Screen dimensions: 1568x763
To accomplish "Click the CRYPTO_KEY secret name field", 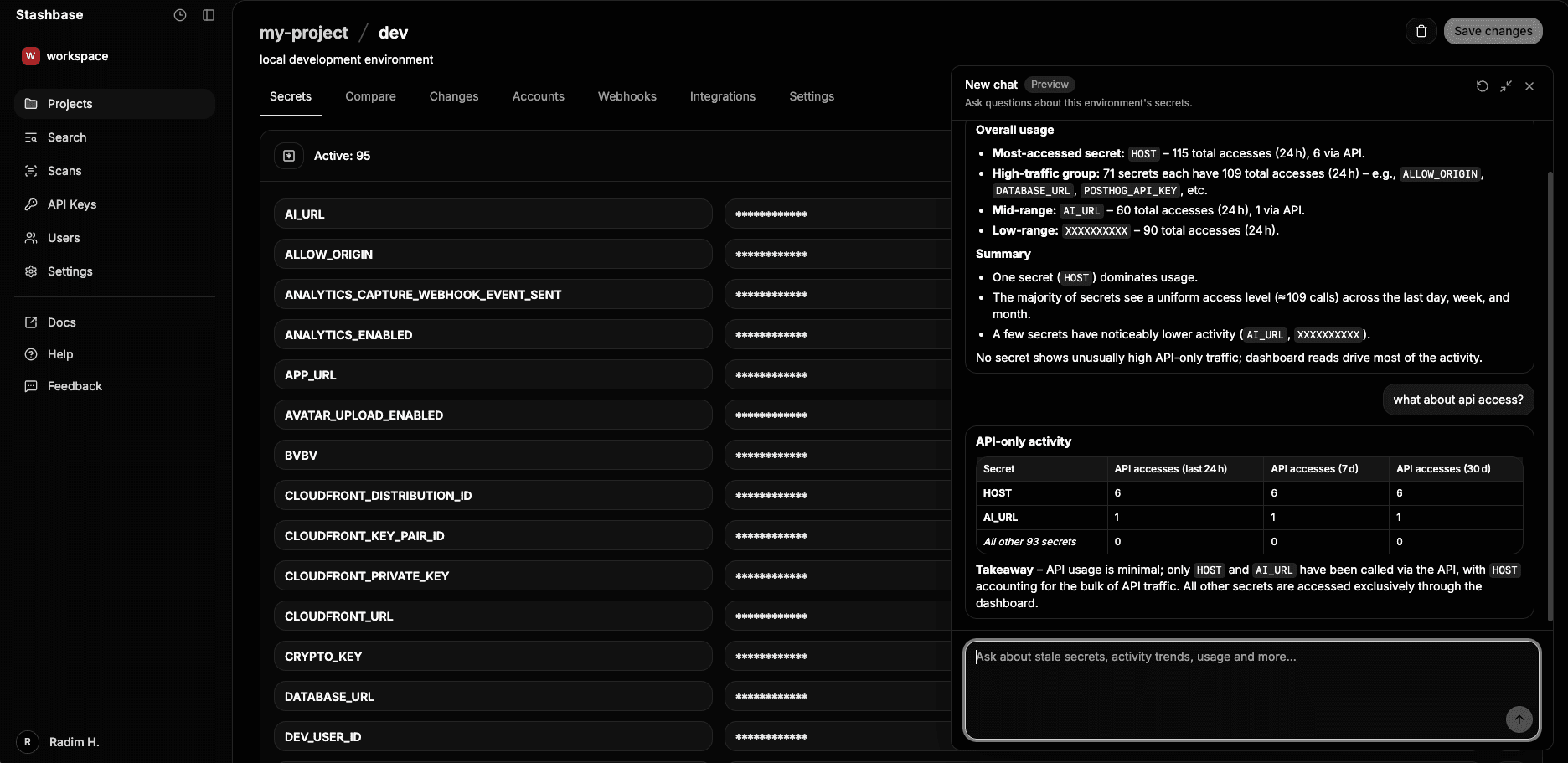I will point(493,656).
